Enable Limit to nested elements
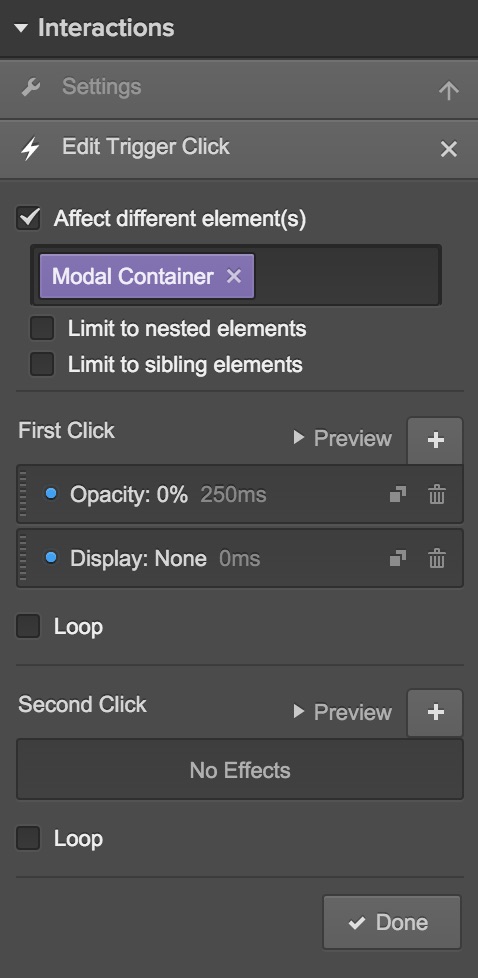Image resolution: width=478 pixels, height=978 pixels. 42,328
